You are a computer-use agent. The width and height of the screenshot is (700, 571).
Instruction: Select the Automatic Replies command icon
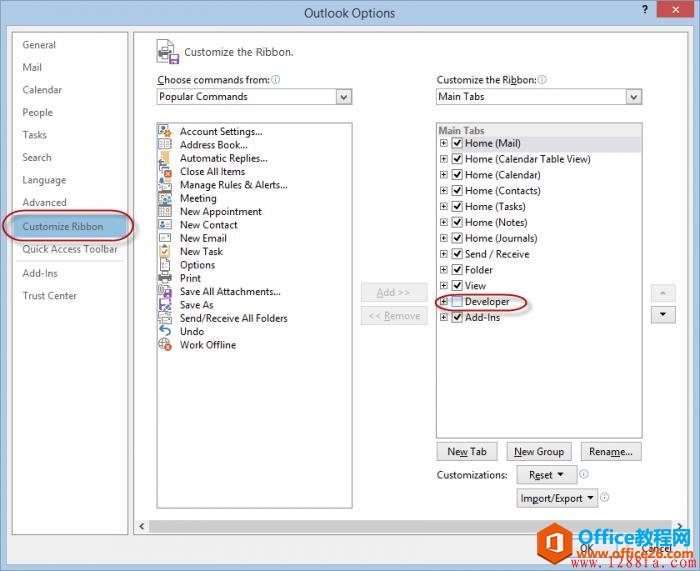[165, 158]
